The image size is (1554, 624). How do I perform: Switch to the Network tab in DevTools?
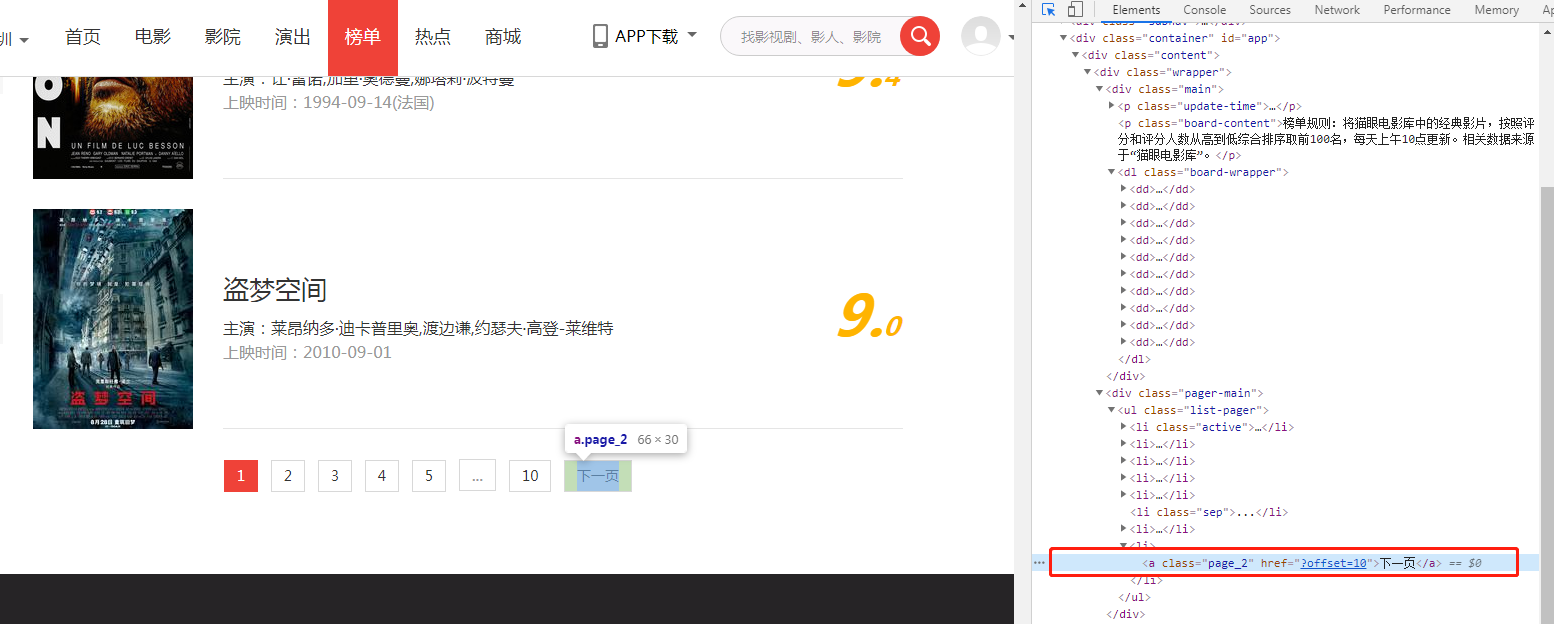coord(1336,9)
